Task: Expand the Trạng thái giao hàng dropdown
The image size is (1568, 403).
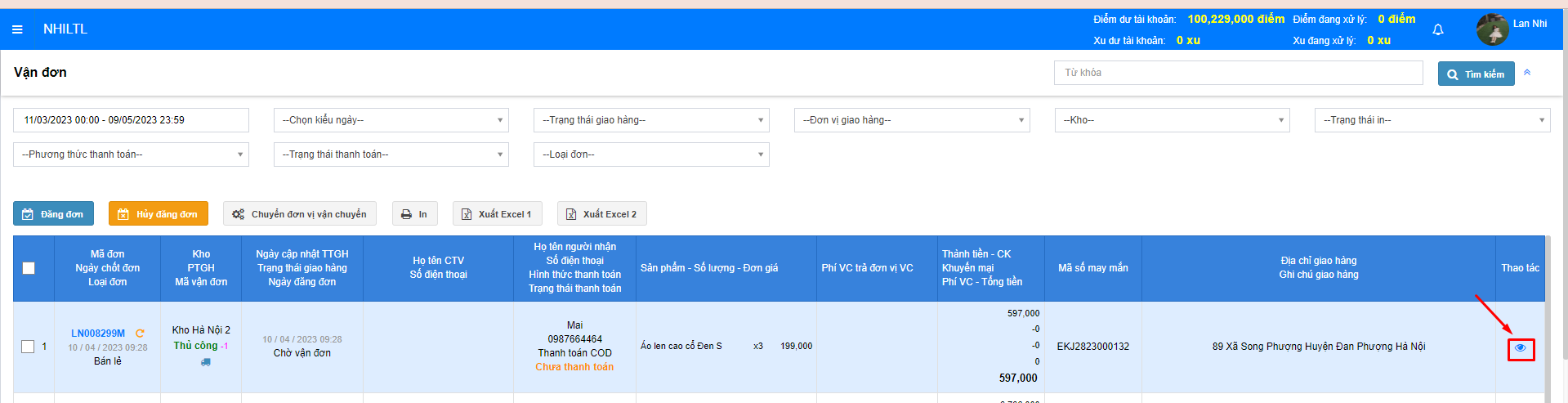Action: [650, 120]
